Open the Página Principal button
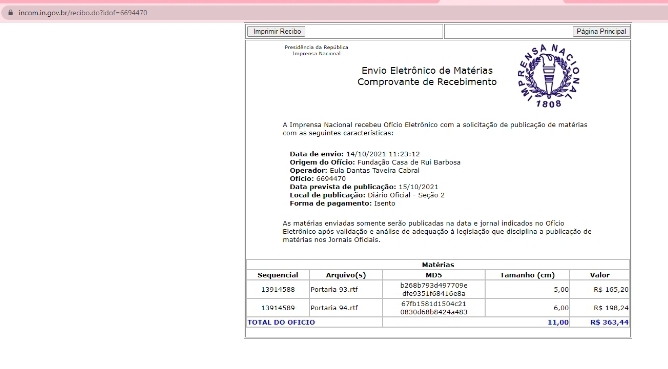The width and height of the screenshot is (668, 369). pyautogui.click(x=601, y=32)
